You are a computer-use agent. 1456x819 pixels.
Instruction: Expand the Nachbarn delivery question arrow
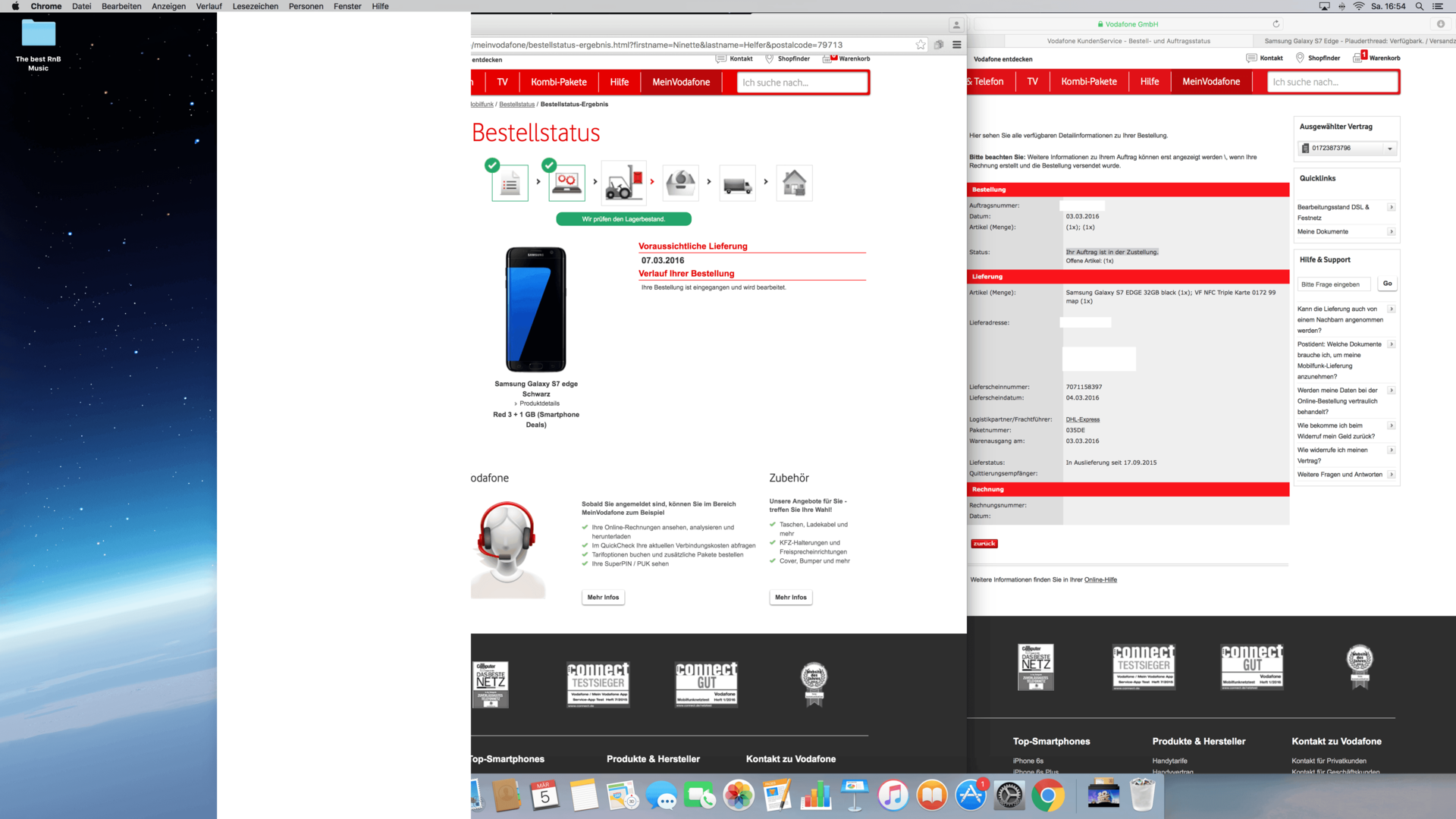(x=1392, y=309)
